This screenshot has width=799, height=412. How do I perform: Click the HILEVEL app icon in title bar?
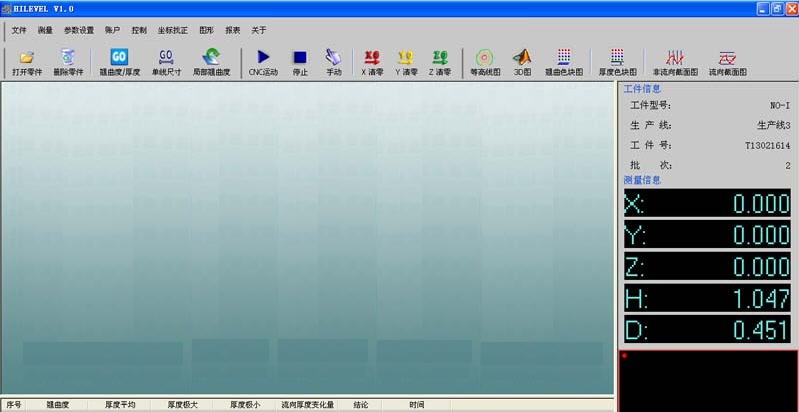click(6, 9)
